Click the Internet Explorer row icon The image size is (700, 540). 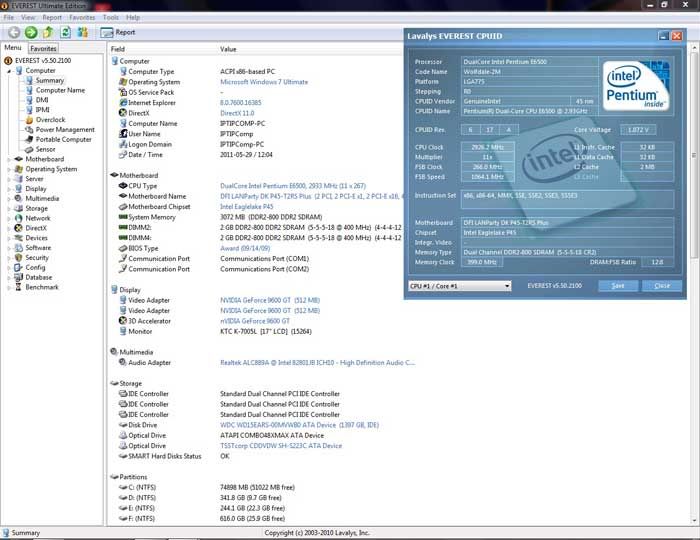click(123, 103)
